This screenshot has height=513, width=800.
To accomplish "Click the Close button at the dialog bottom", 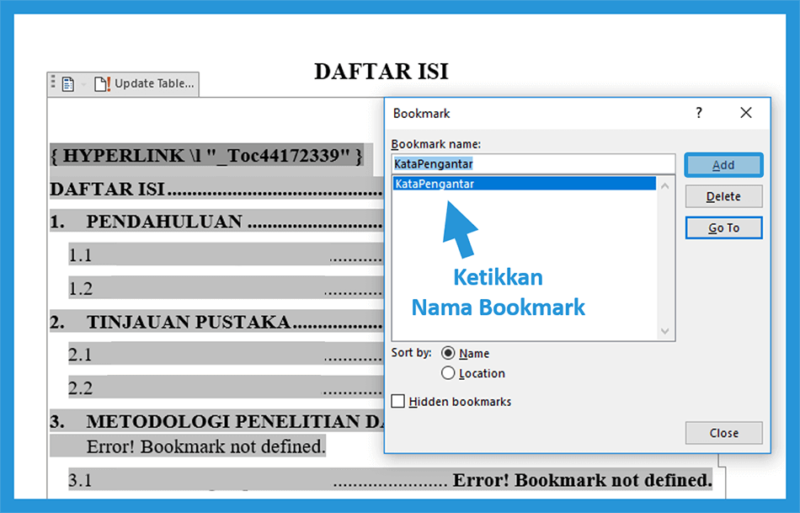I will [723, 433].
